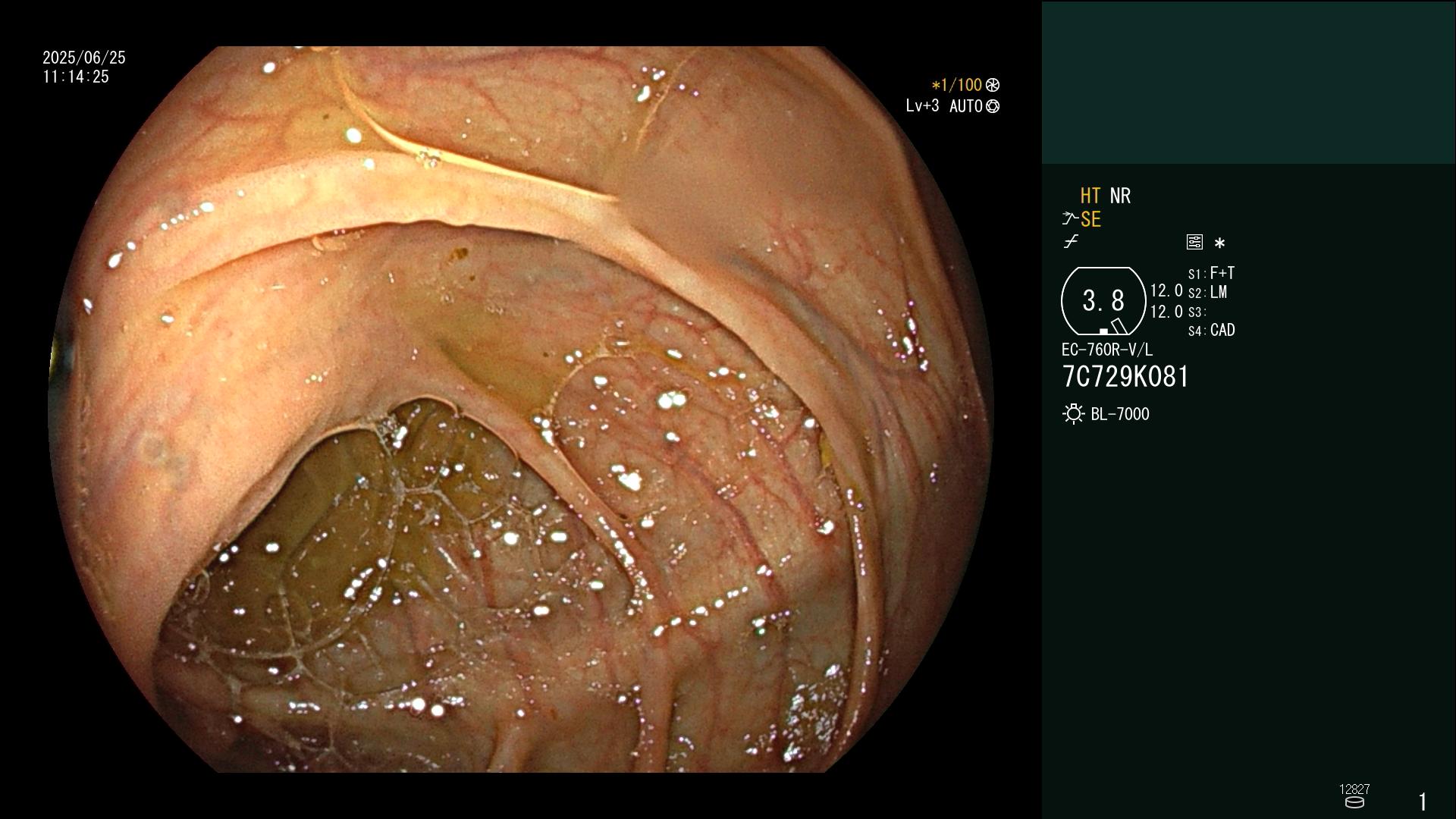Select the S2: LM switch assignment
Image resolution: width=1456 pixels, height=819 pixels.
tap(1207, 292)
